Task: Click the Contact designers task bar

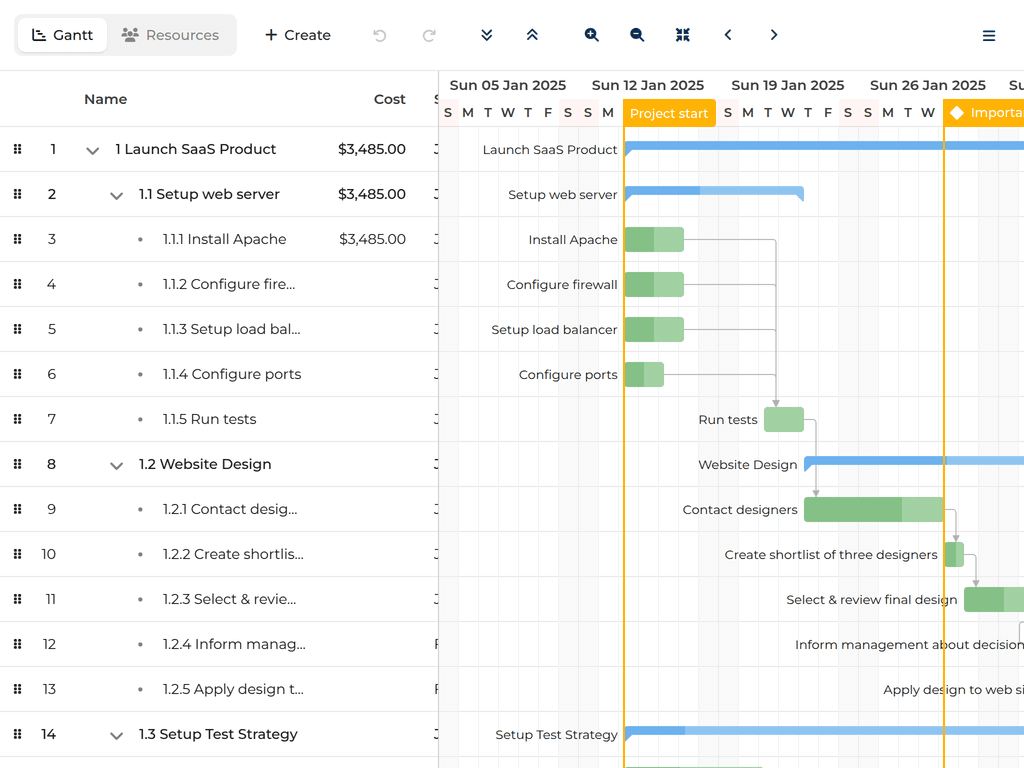Action: click(x=873, y=510)
